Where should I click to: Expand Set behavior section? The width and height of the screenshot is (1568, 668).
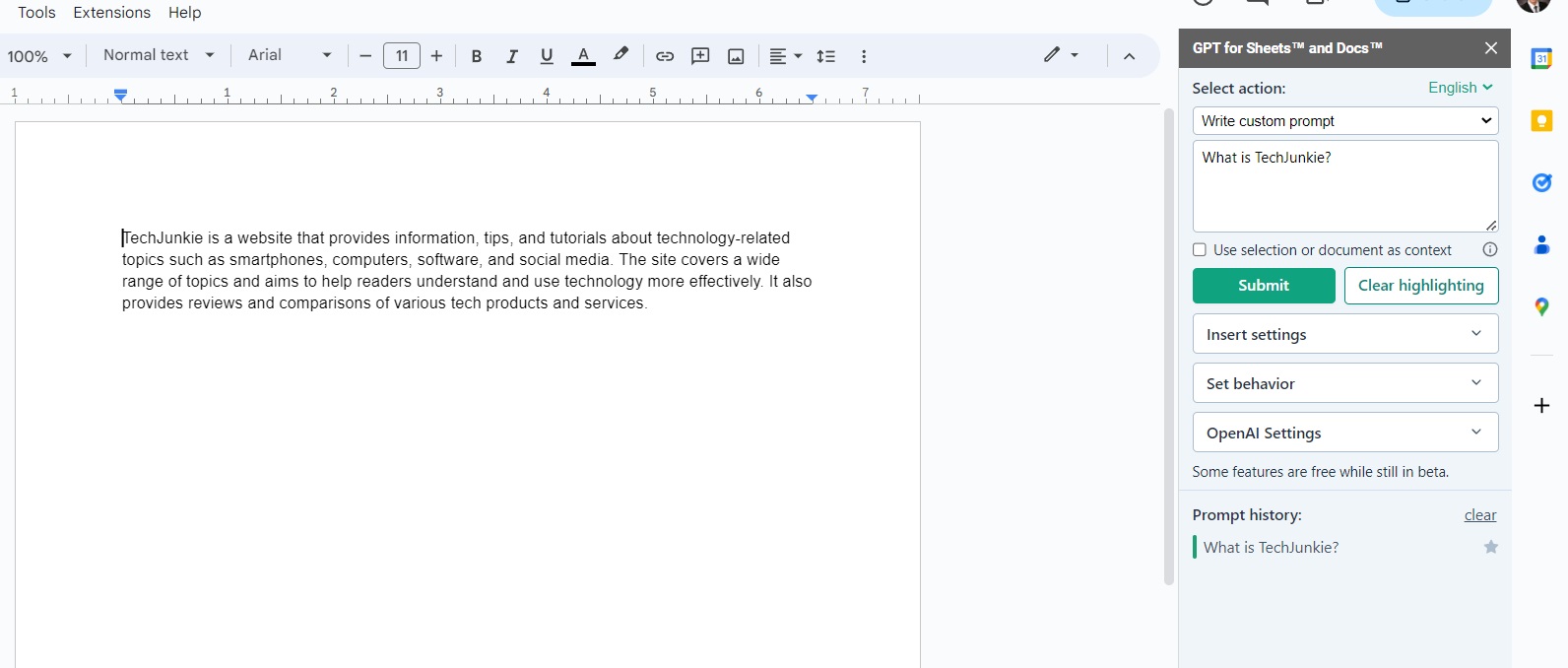1345,383
